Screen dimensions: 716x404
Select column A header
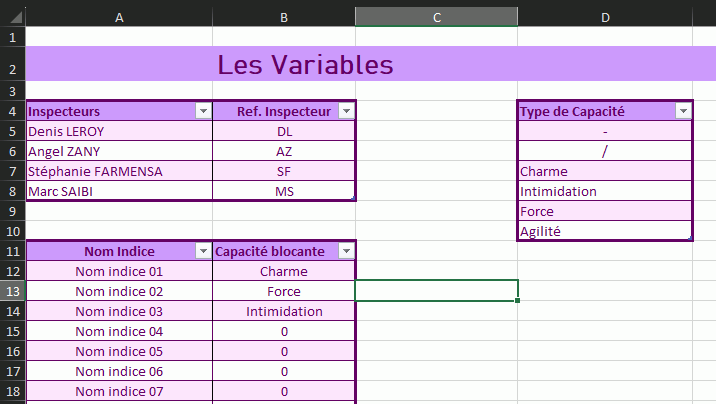pos(119,17)
